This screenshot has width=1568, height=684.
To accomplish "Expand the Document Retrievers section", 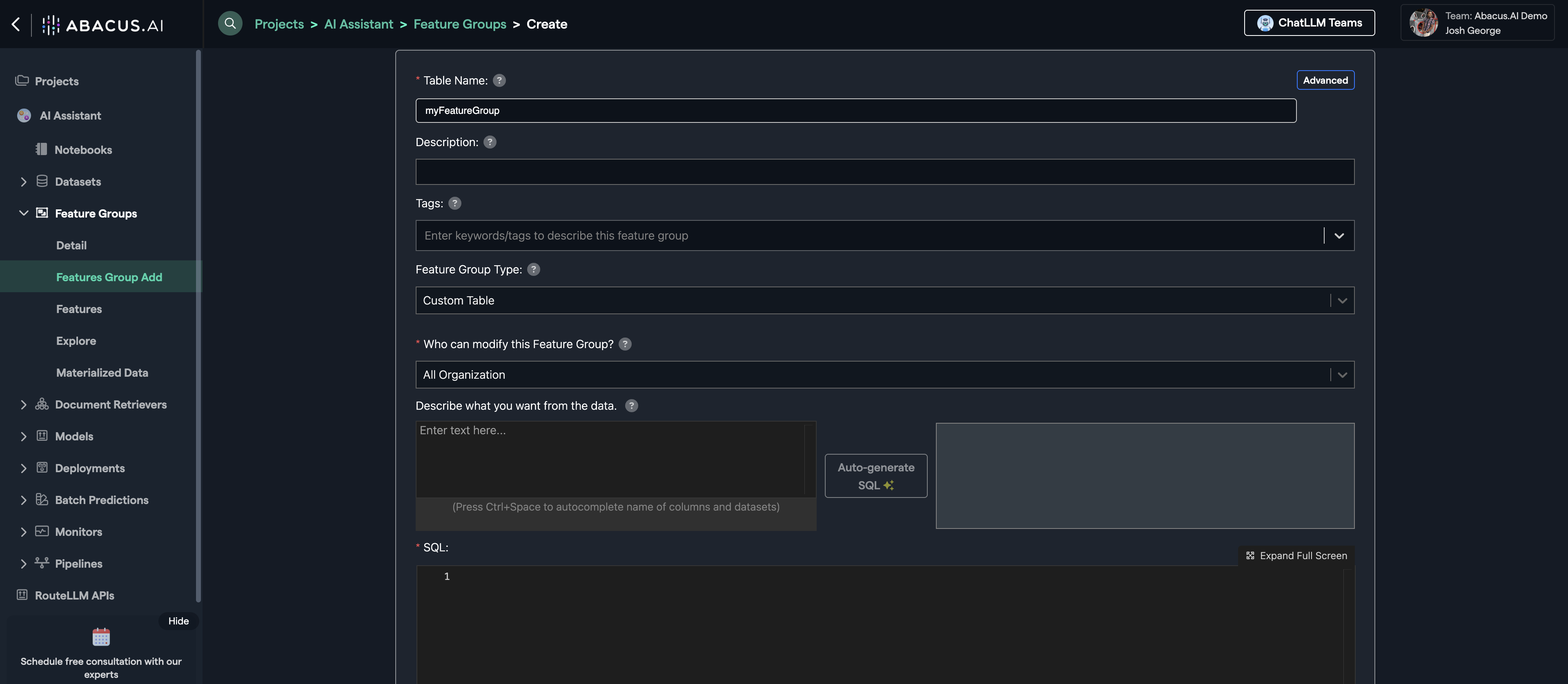I will [x=23, y=405].
